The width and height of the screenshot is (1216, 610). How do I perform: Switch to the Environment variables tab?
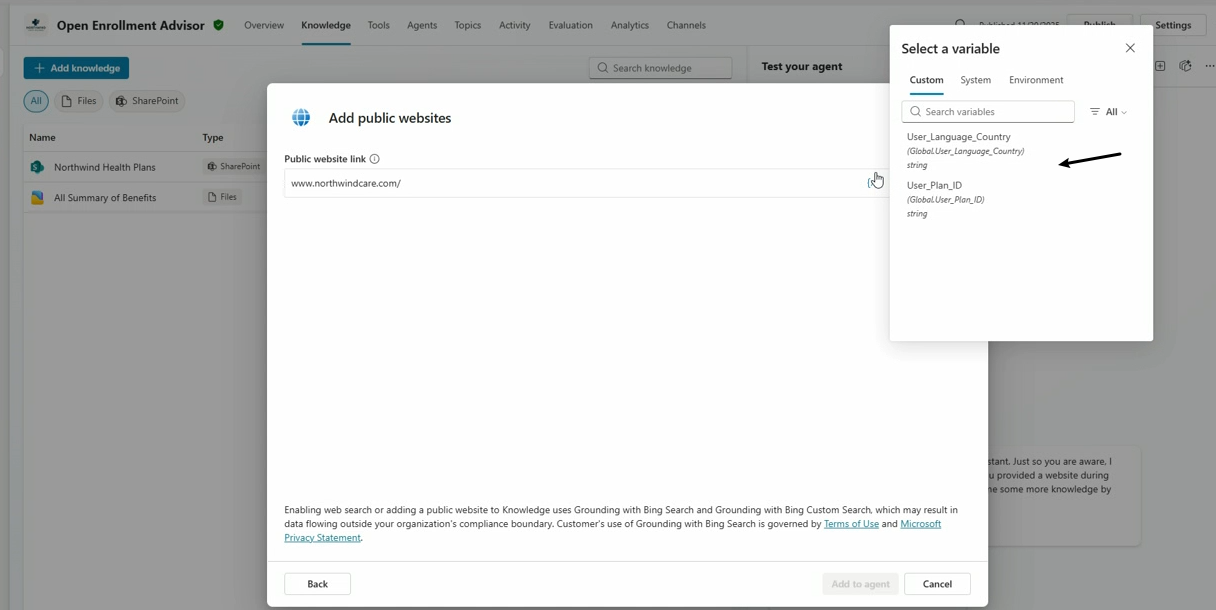click(1036, 80)
